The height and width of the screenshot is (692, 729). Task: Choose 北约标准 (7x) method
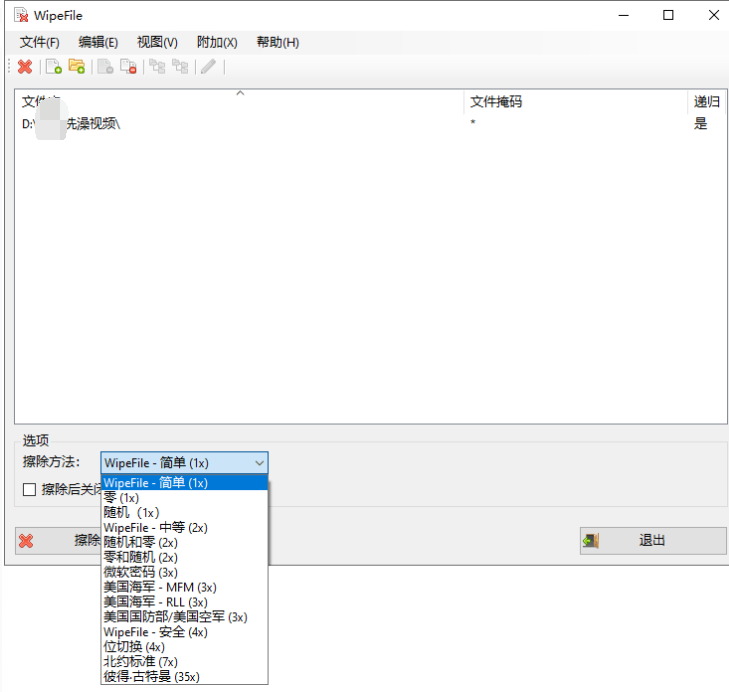184,661
